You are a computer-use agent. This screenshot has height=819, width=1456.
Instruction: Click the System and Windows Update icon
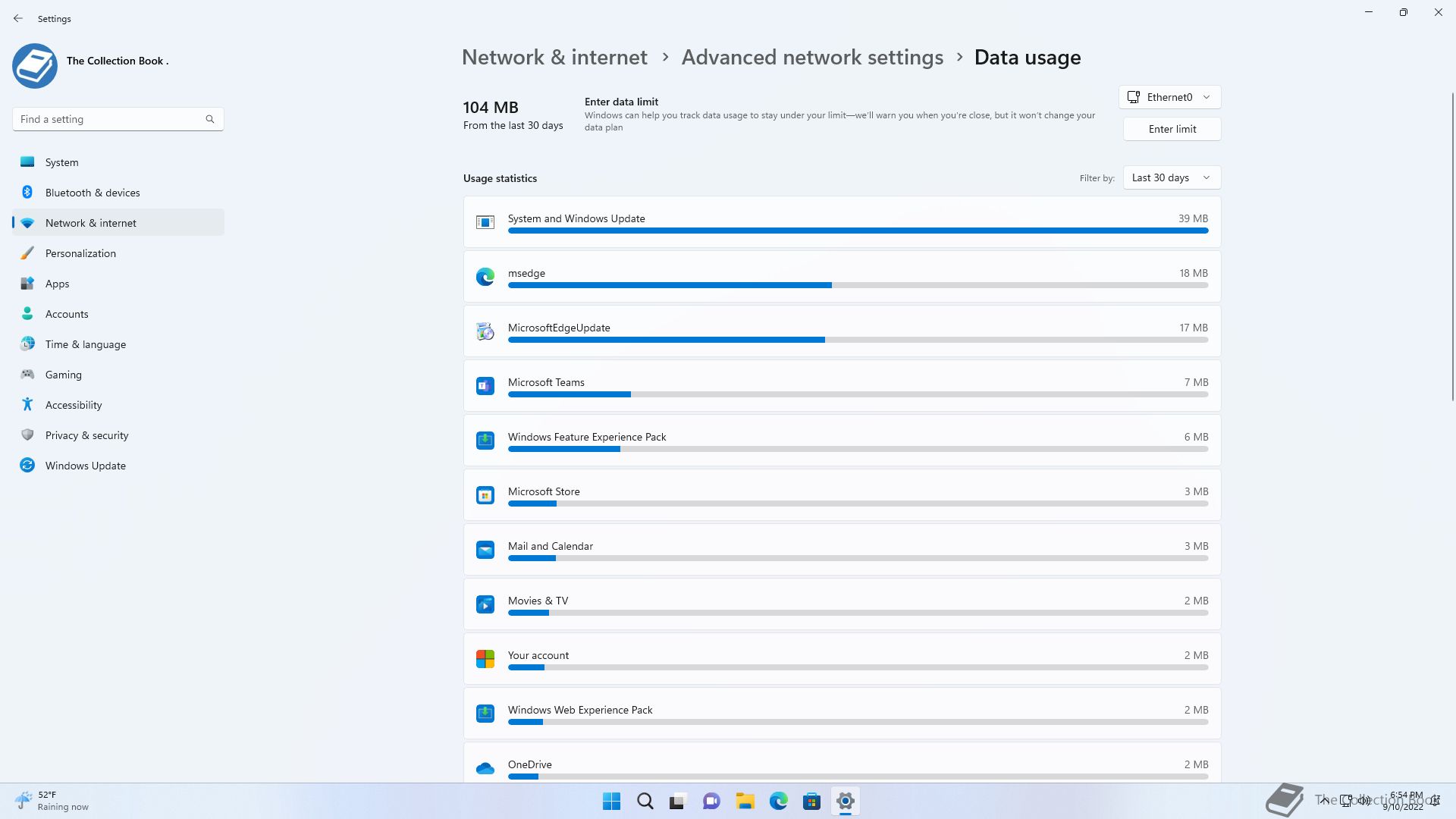coord(485,222)
